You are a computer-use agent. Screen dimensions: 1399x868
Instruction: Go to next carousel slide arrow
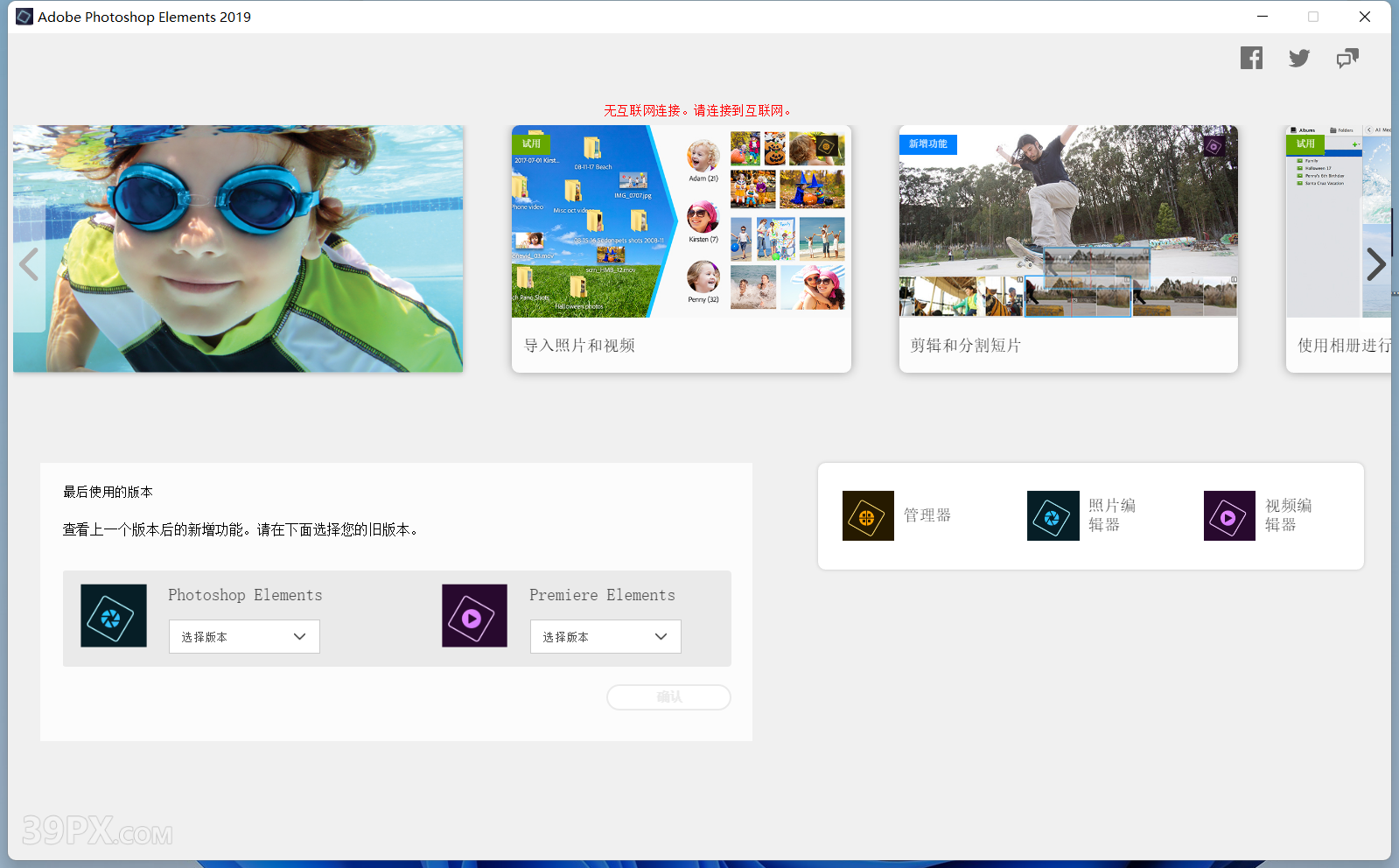point(1376,264)
